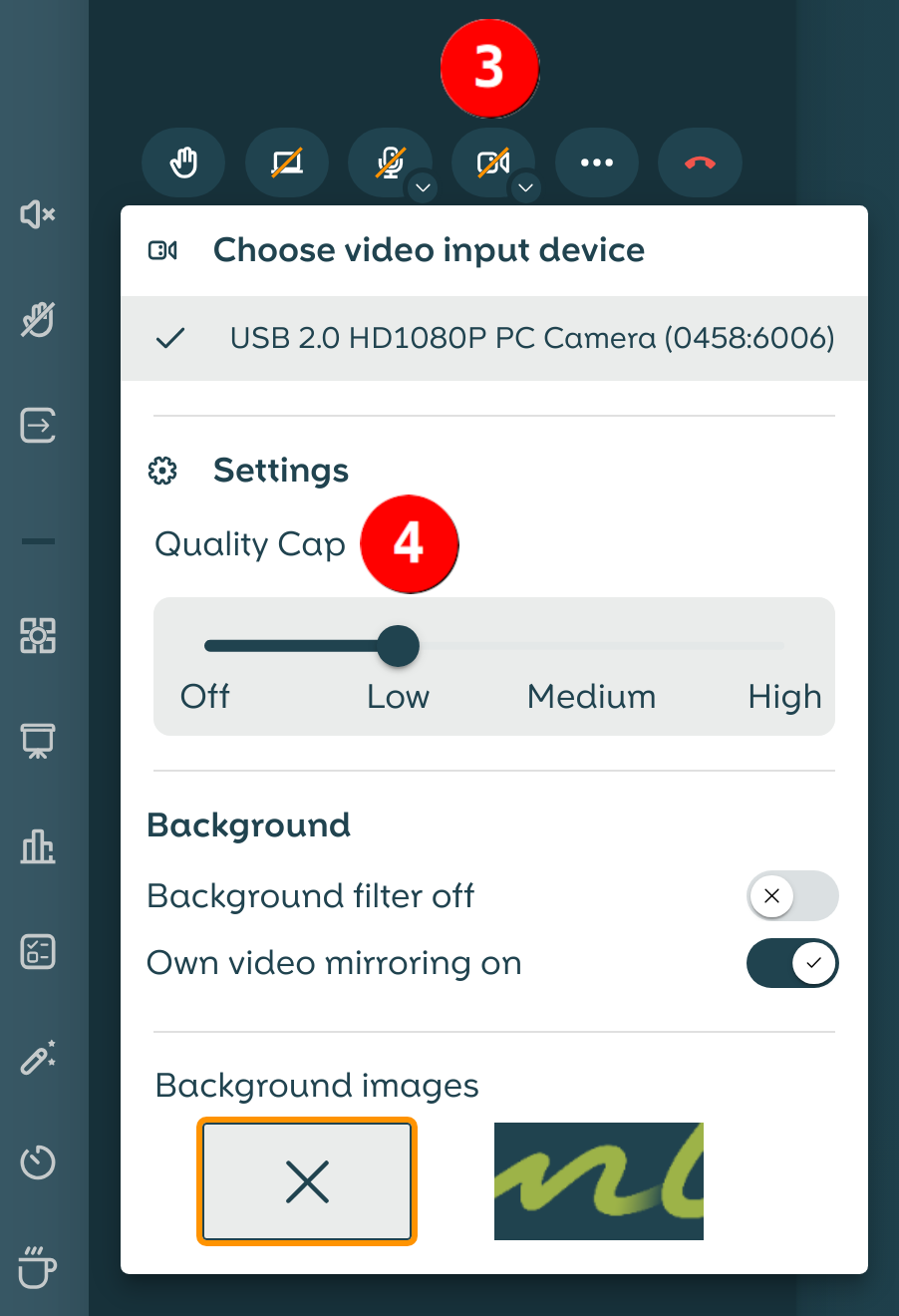The width and height of the screenshot is (899, 1316).
Task: Click the Off quality cap label
Action: 205,696
